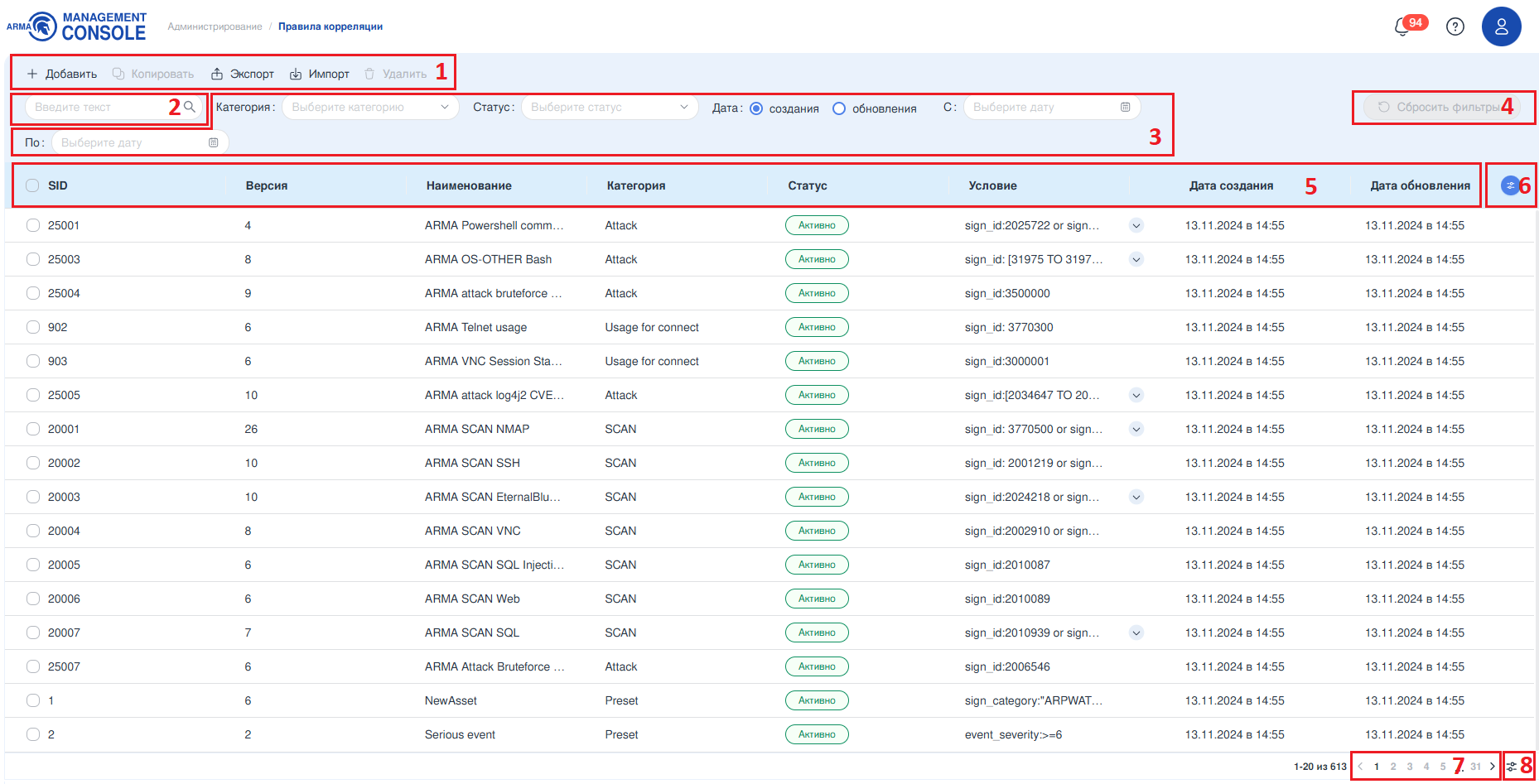The width and height of the screenshot is (1539, 784).
Task: Expand the condition for rule 20001
Action: click(x=1136, y=429)
